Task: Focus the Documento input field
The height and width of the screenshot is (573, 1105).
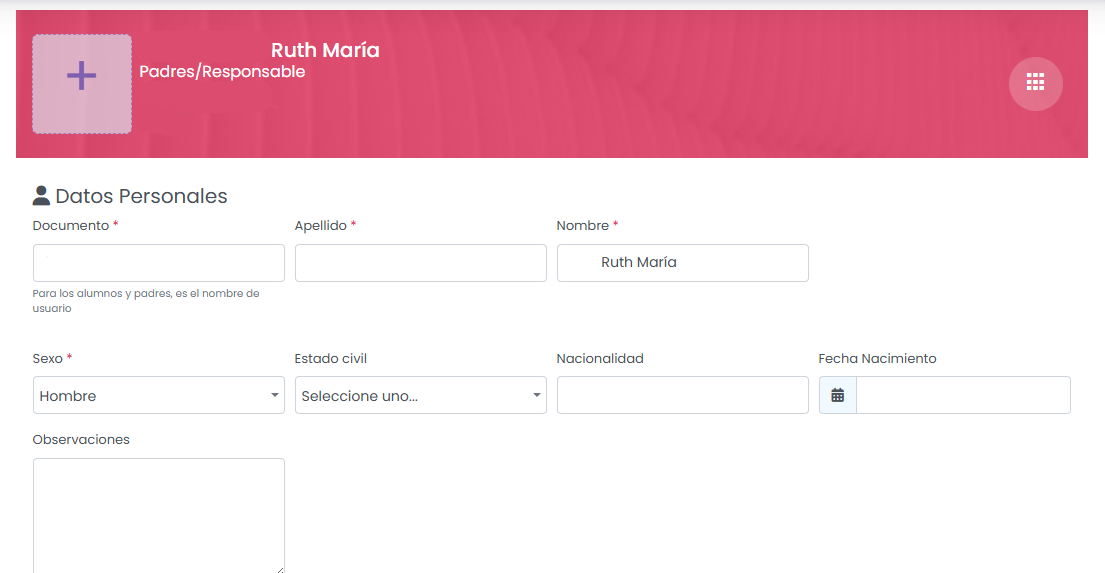Action: (x=159, y=263)
